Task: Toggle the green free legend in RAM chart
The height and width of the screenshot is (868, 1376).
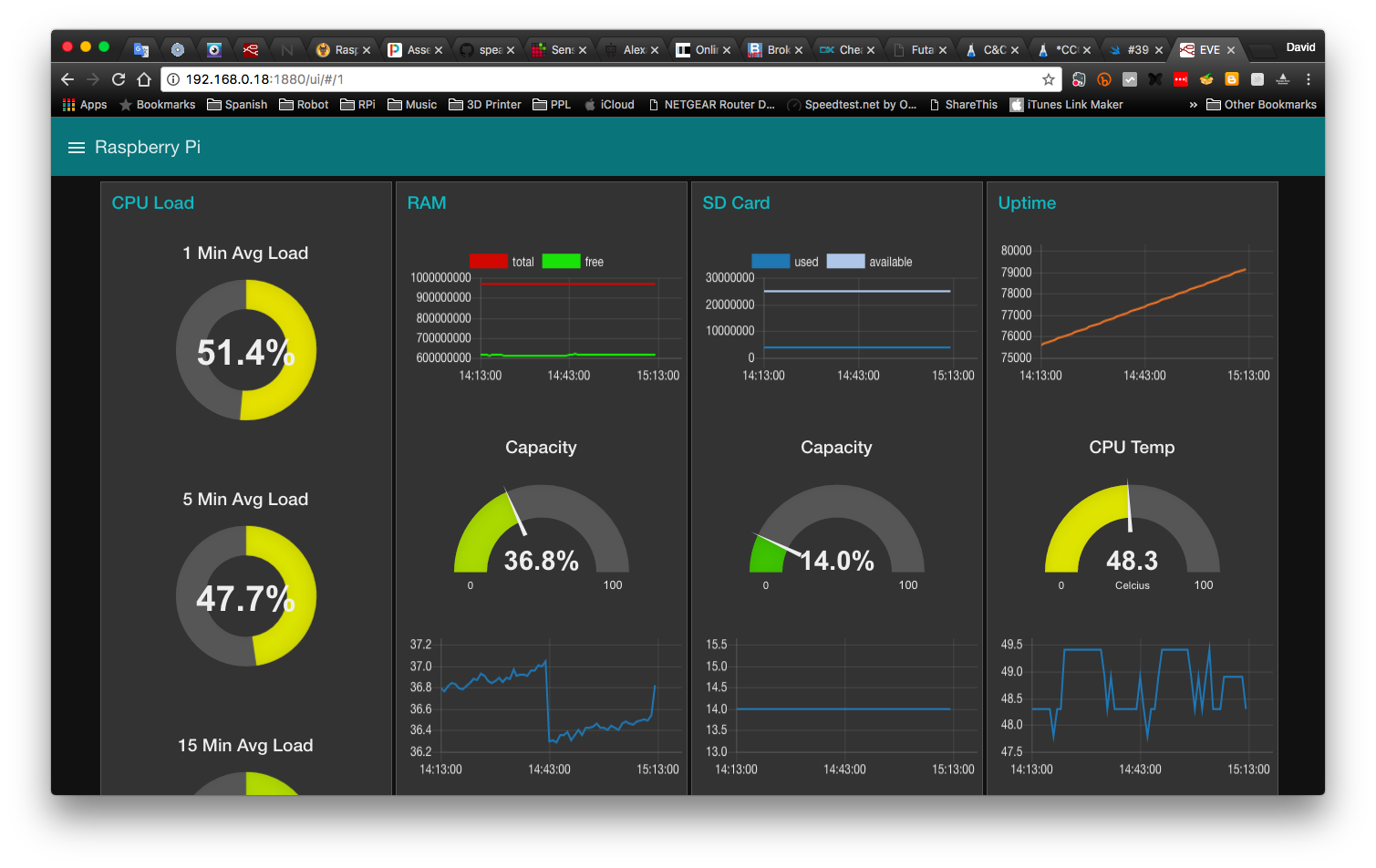Action: [573, 262]
